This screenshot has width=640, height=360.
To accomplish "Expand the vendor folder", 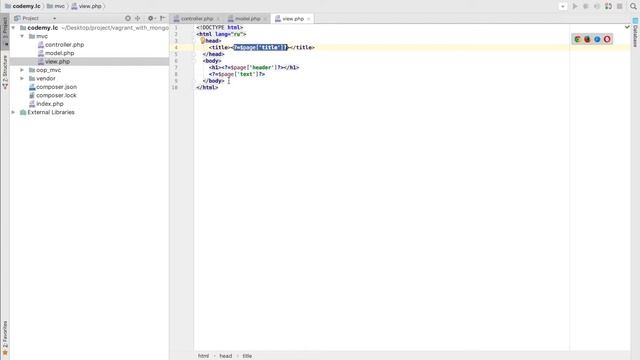I will point(22,78).
